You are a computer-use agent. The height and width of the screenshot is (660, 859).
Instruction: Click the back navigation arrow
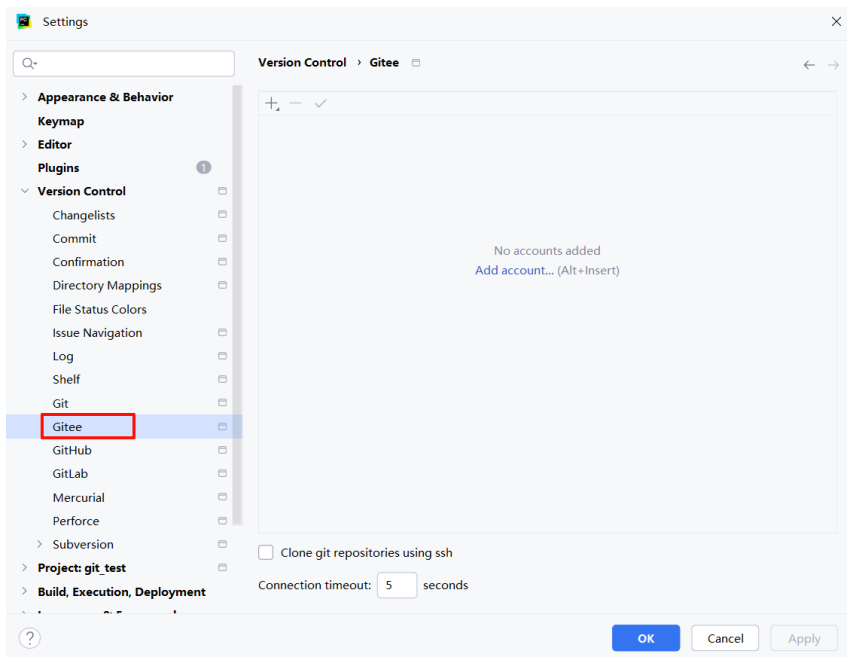pos(809,65)
